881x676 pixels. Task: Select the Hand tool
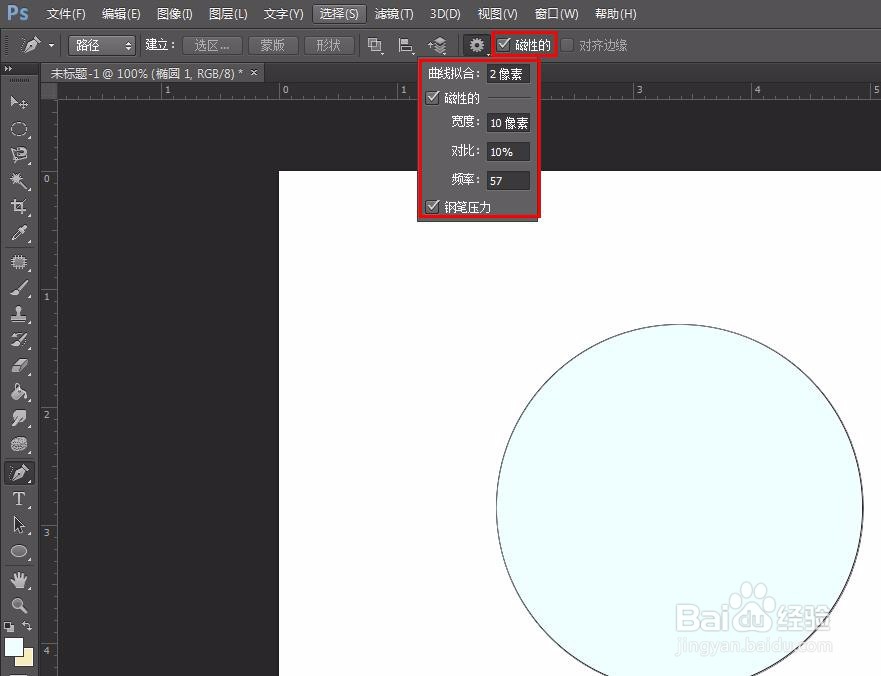click(19, 579)
